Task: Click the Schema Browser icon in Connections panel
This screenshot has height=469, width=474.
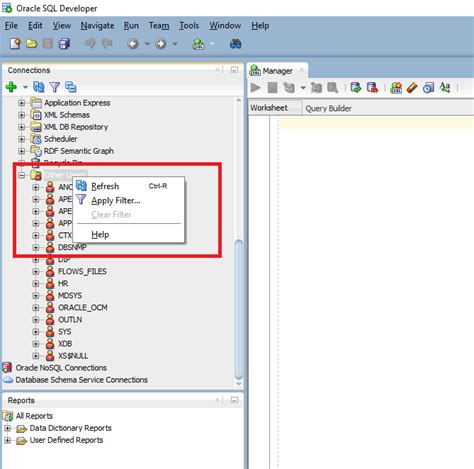Action: (71, 87)
